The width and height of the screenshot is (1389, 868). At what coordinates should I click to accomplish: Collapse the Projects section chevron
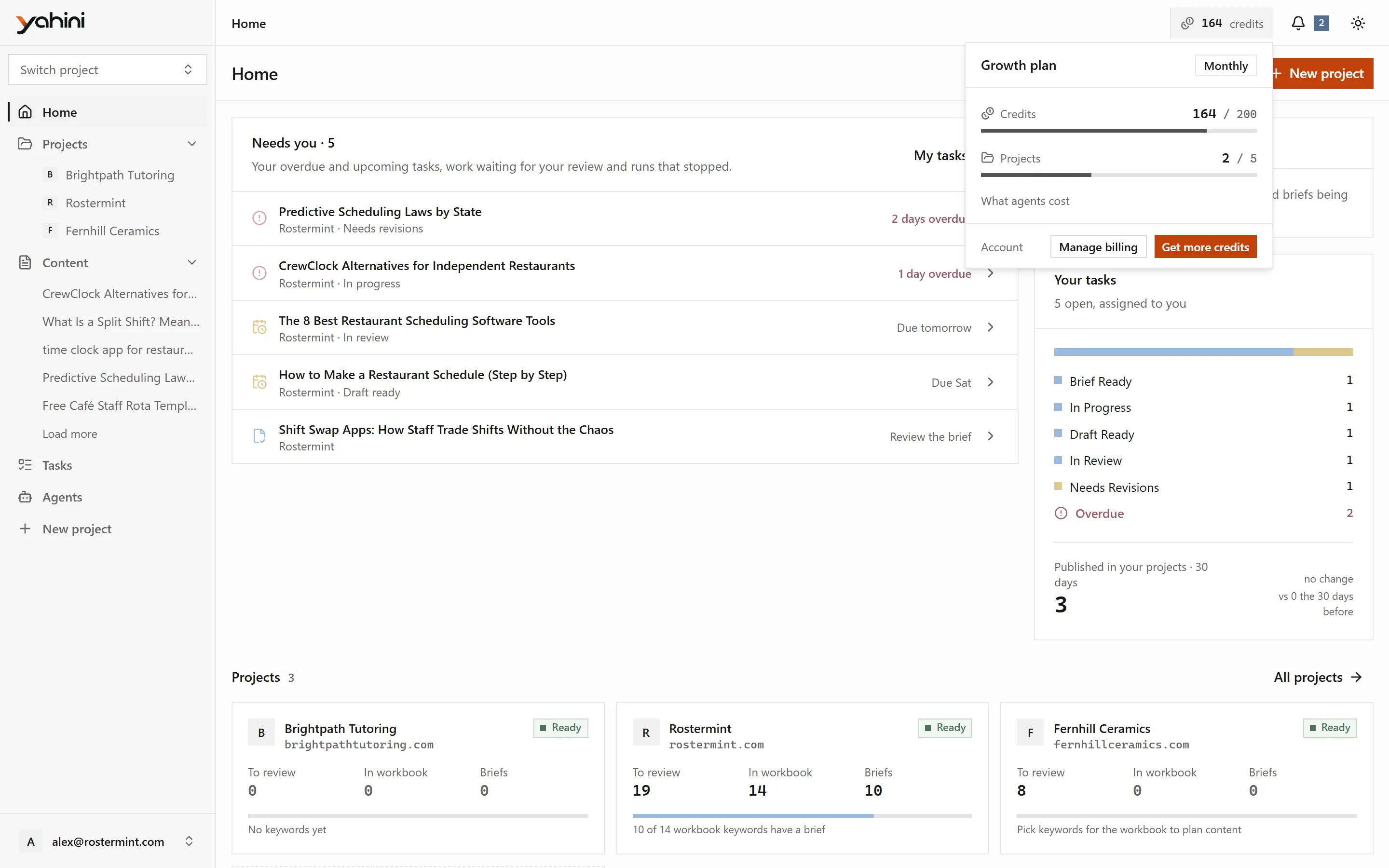191,144
